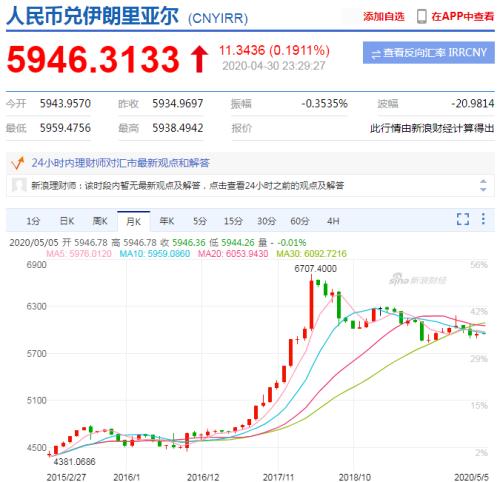Select the 年K chart tab
This screenshot has height=482, width=500.
pyautogui.click(x=167, y=221)
